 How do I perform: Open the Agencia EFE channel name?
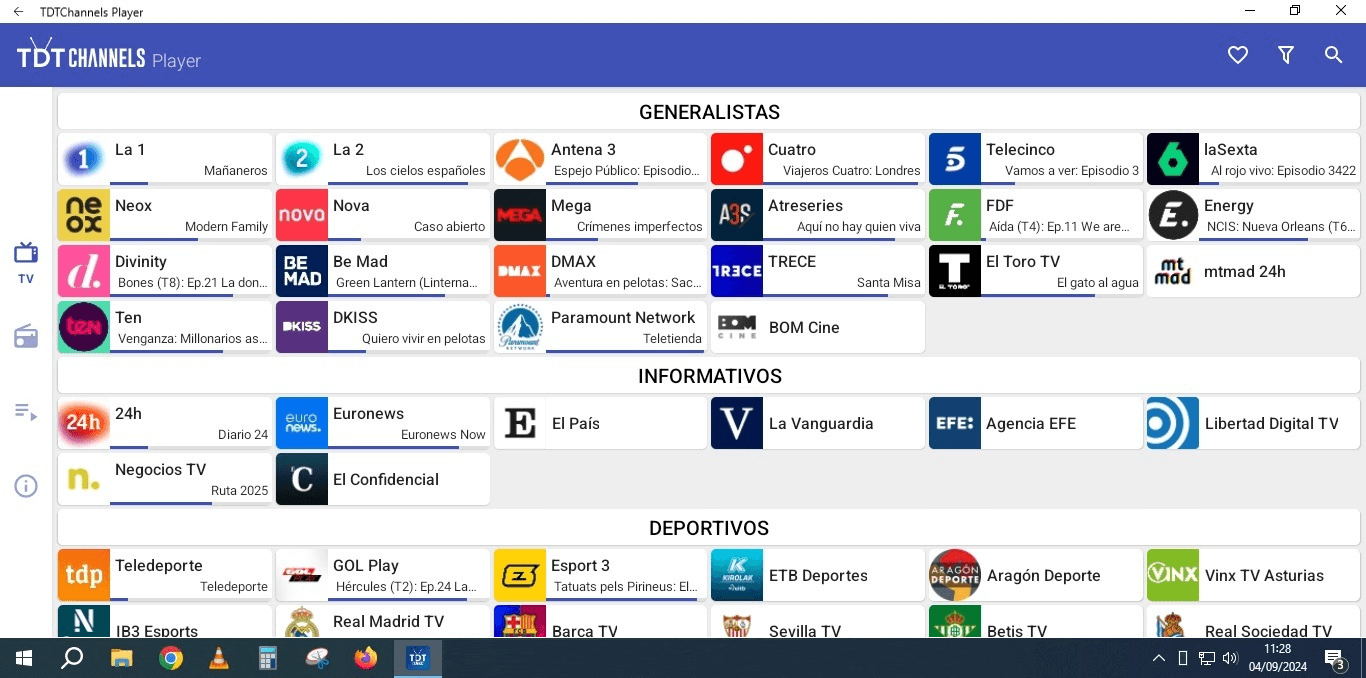click(x=1031, y=423)
